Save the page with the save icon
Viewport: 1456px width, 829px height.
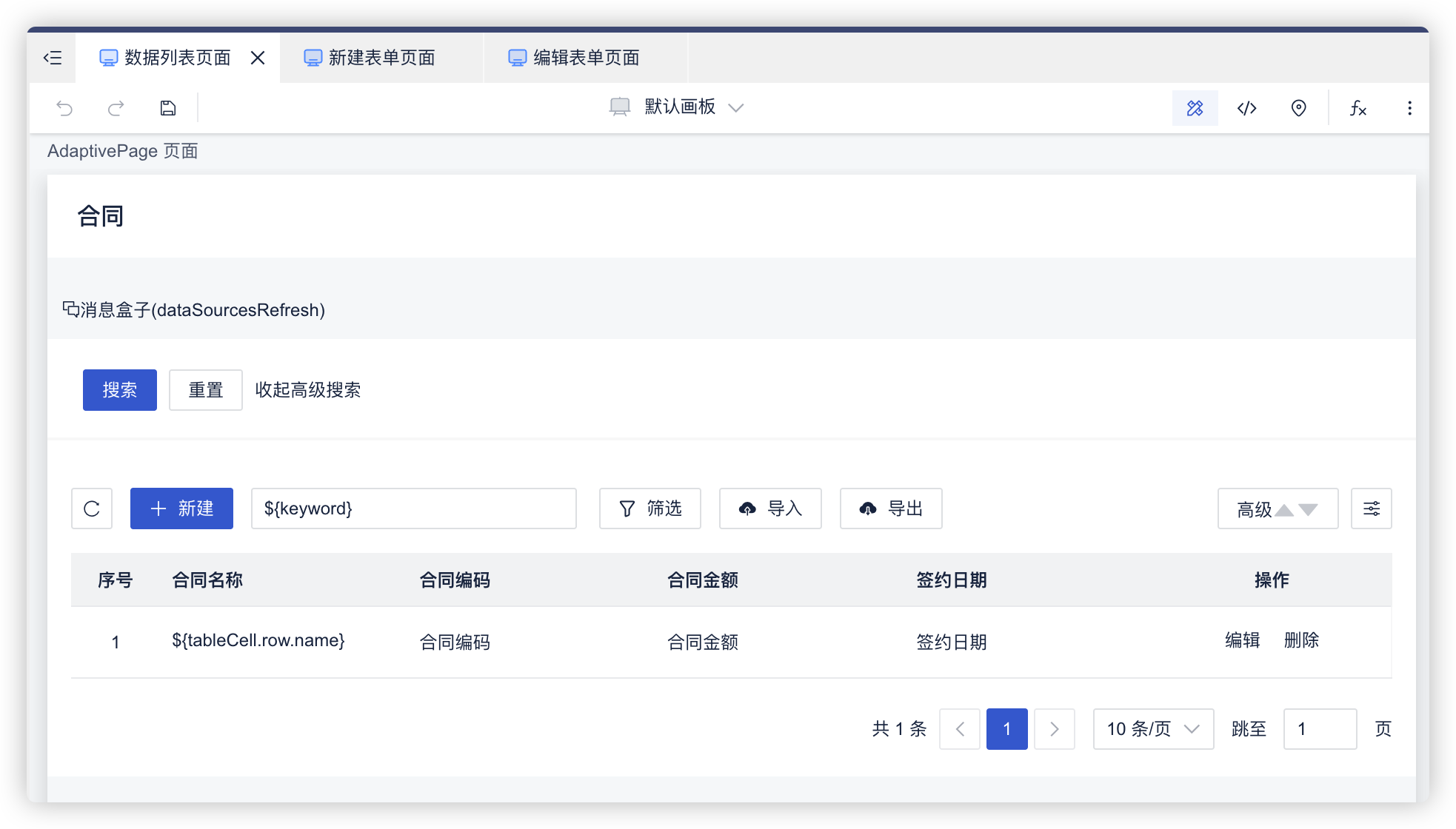[x=167, y=107]
